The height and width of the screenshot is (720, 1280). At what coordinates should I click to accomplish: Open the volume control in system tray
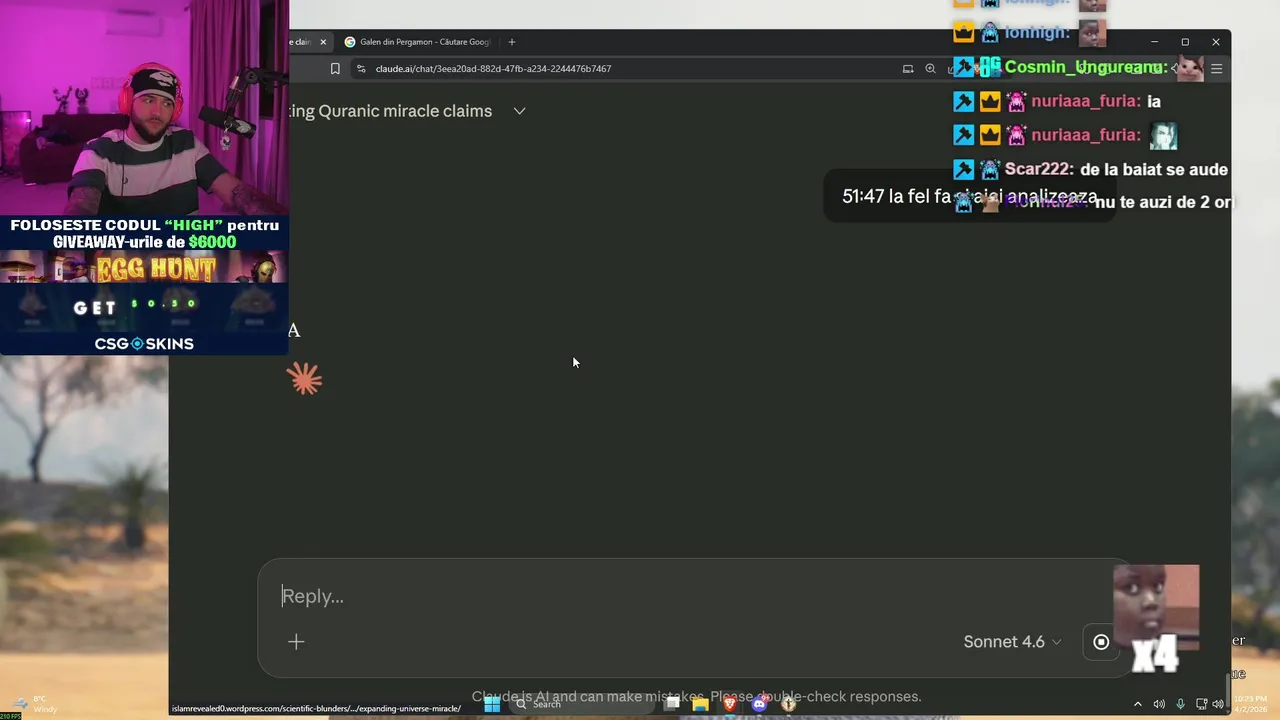tap(1159, 704)
